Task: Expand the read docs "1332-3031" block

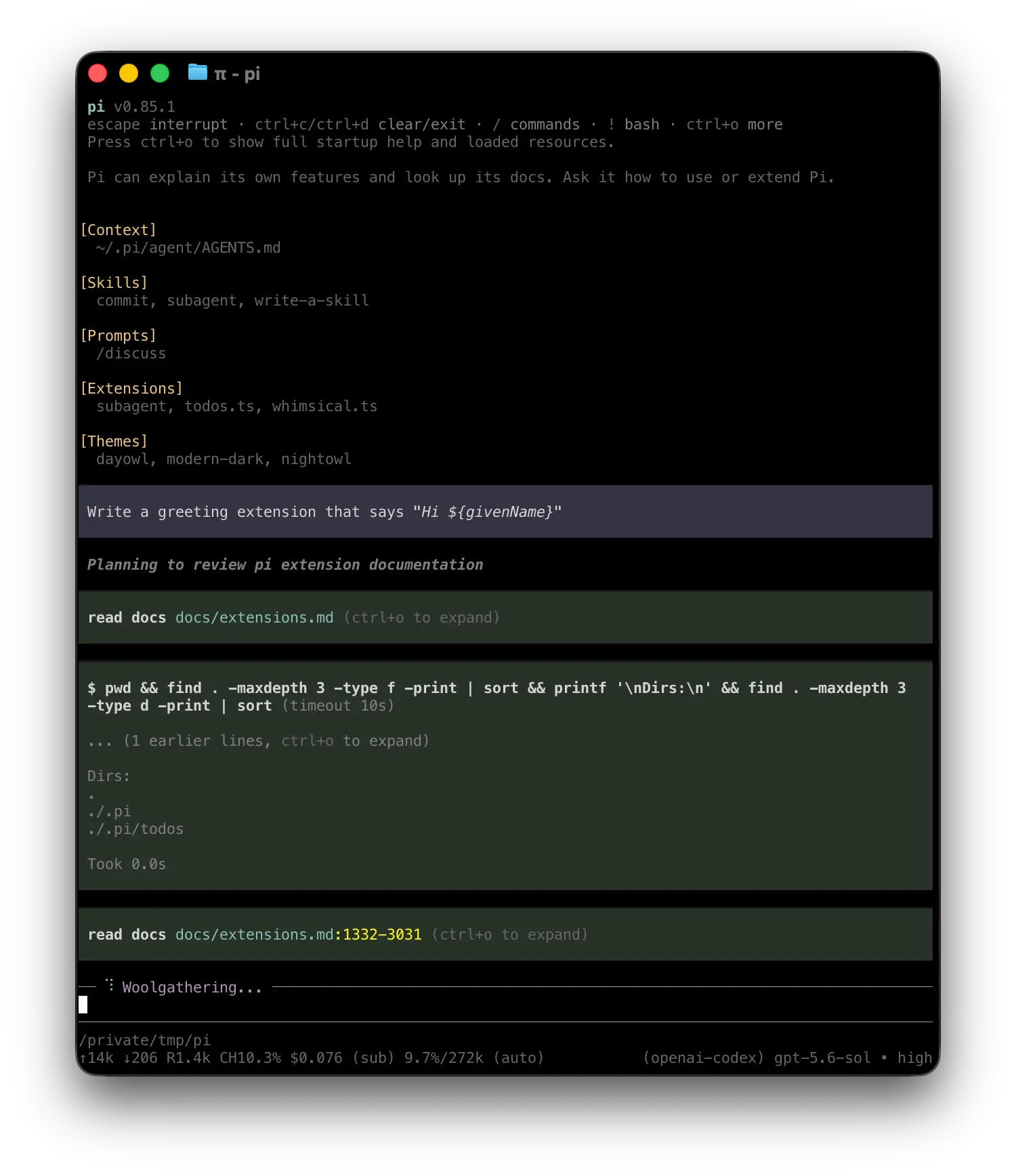Action: point(505,934)
